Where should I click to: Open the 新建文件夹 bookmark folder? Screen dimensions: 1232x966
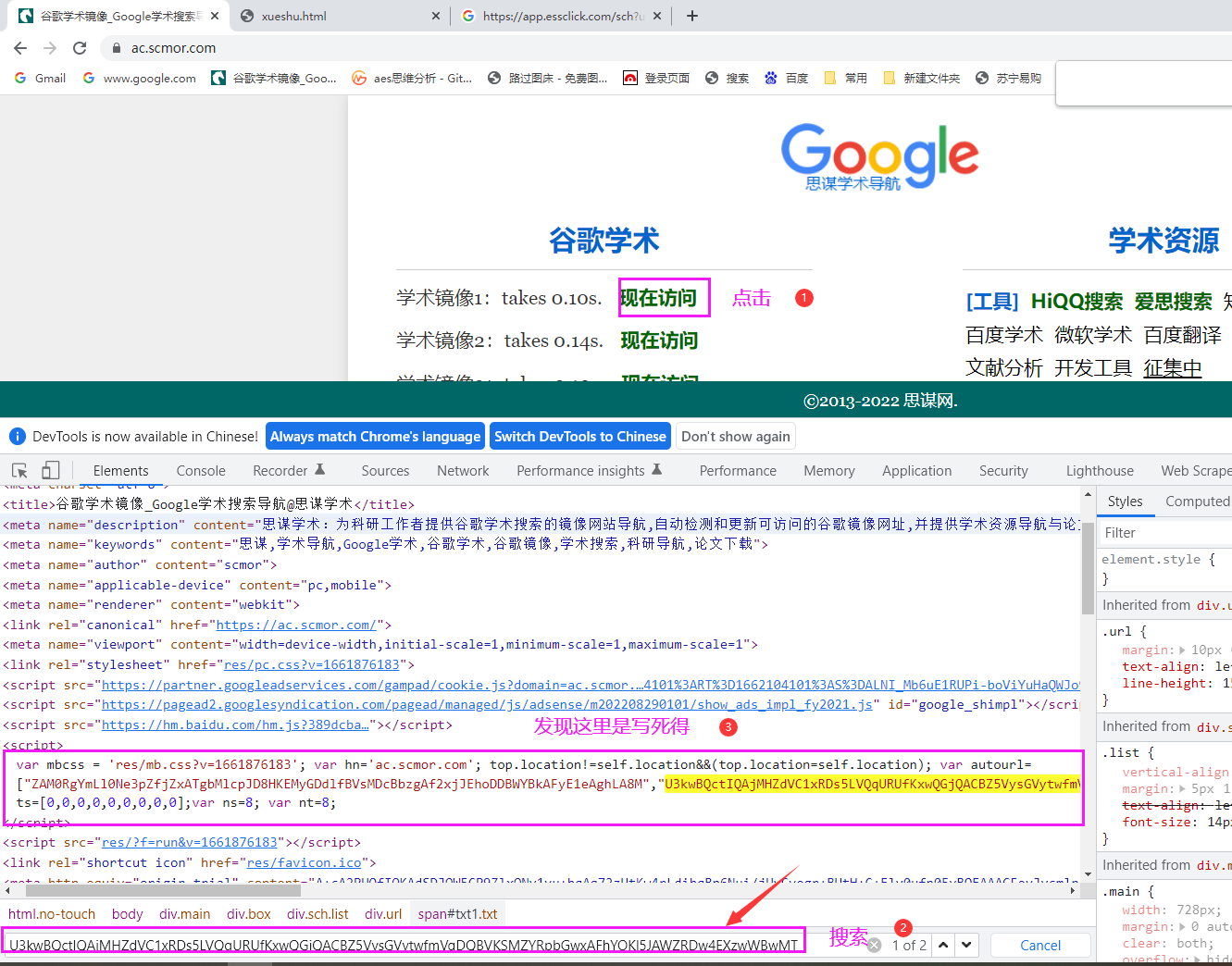click(x=921, y=79)
